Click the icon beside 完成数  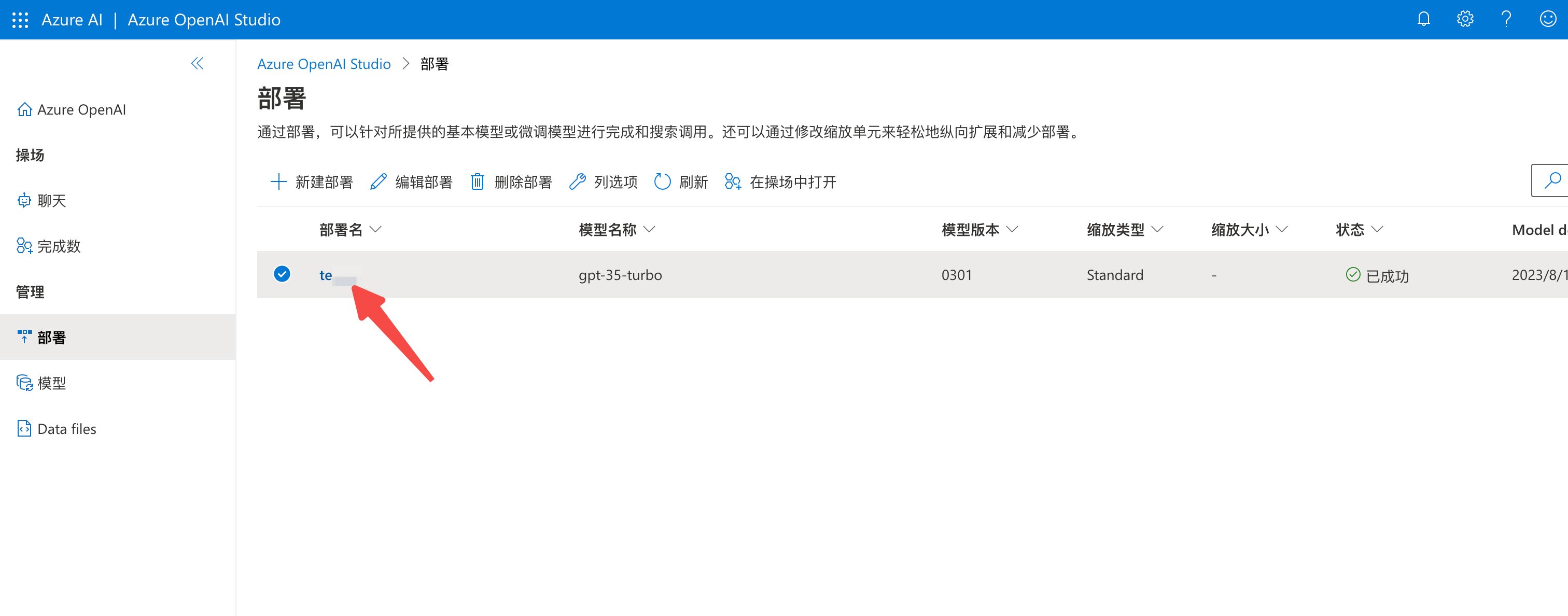(x=24, y=246)
